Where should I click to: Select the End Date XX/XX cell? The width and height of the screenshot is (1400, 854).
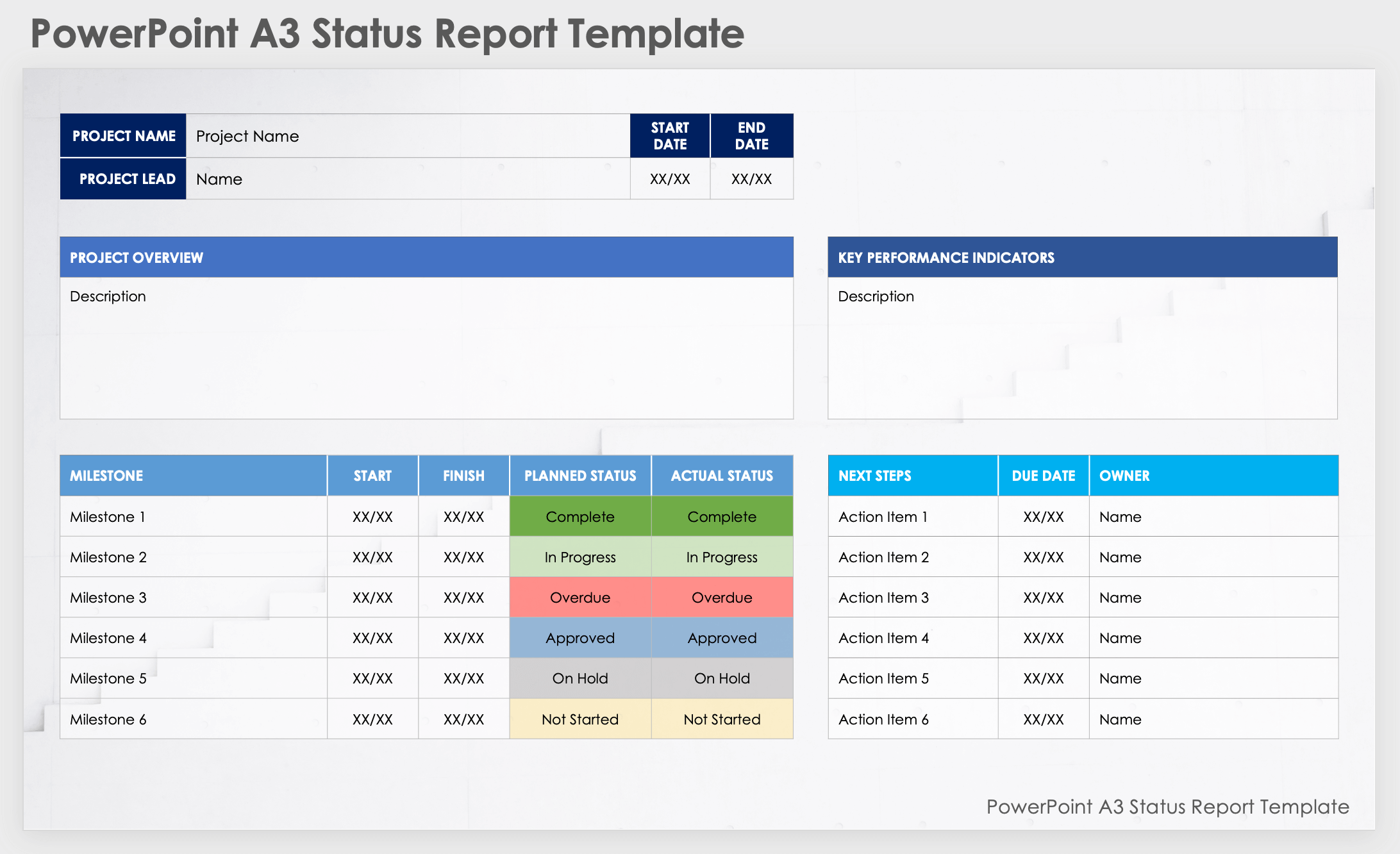point(751,179)
